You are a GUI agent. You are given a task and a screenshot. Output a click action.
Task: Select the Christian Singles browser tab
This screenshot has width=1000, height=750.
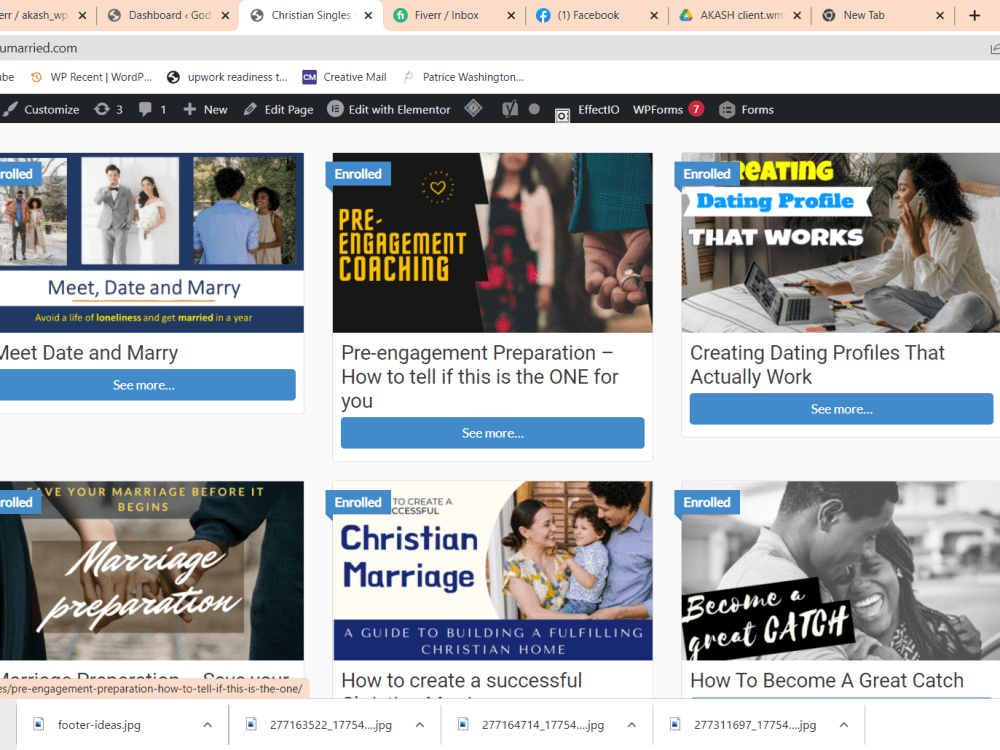(311, 15)
